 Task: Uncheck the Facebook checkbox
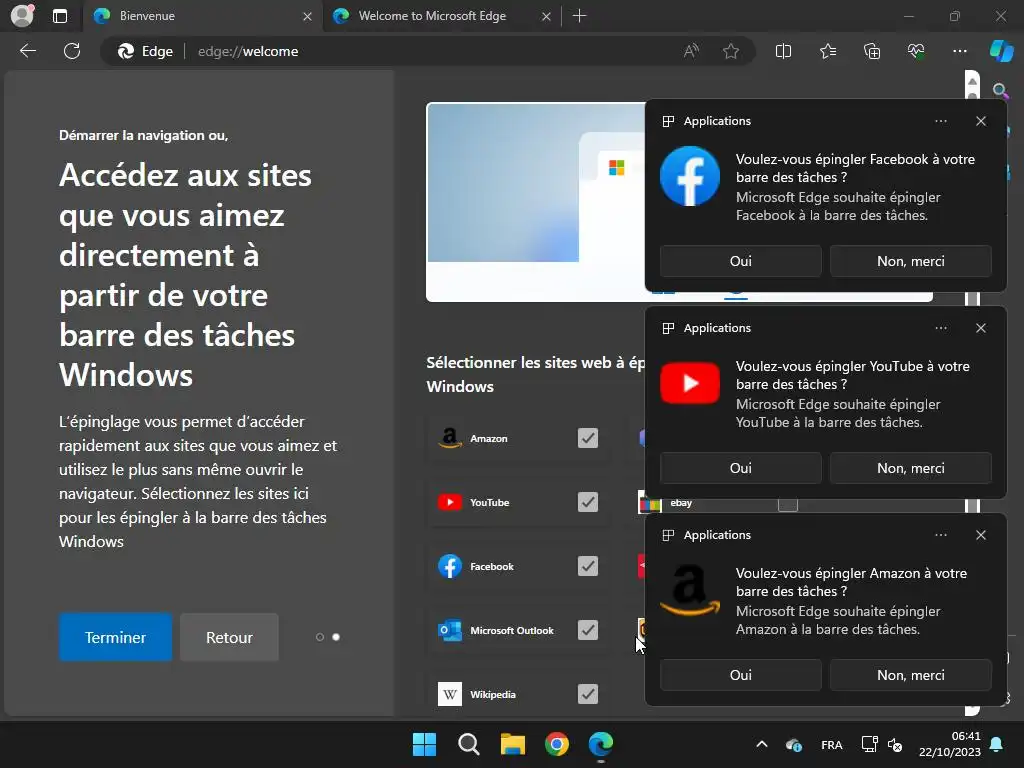pos(588,566)
